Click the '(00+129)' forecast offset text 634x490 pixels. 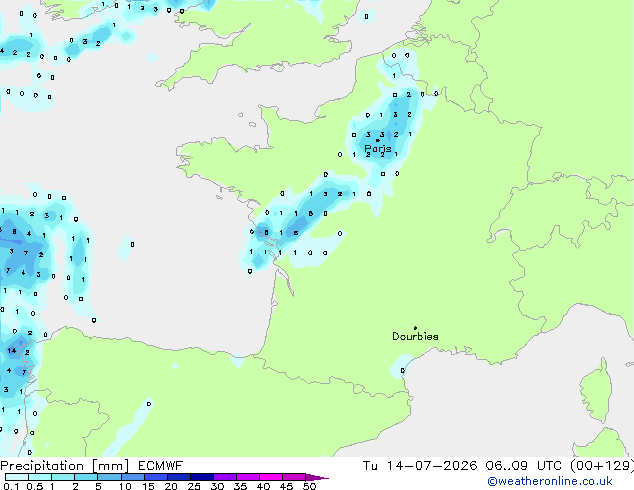tap(602, 466)
